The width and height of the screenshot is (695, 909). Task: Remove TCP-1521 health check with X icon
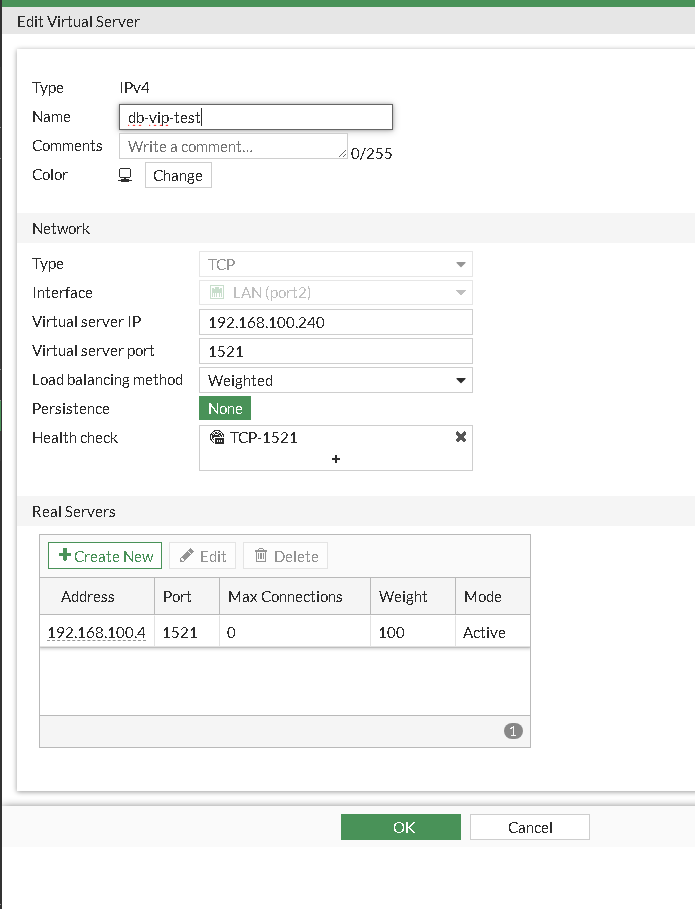click(x=461, y=437)
